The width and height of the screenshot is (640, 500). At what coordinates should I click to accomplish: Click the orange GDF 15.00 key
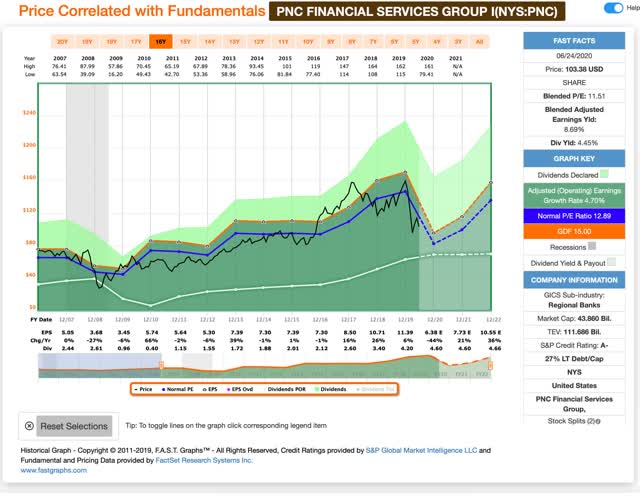click(x=574, y=231)
